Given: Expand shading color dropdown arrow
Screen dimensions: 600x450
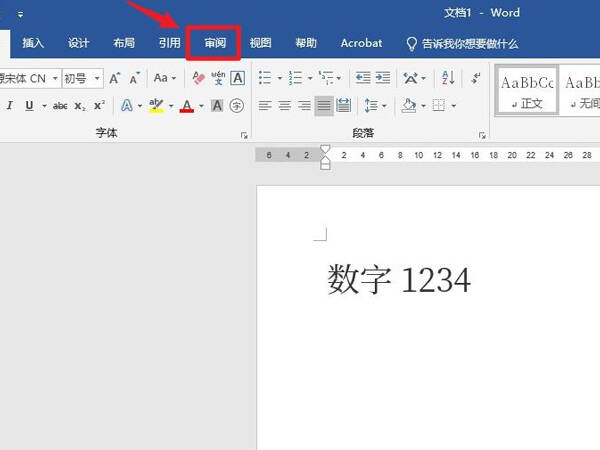Looking at the screenshot, I should tap(423, 106).
